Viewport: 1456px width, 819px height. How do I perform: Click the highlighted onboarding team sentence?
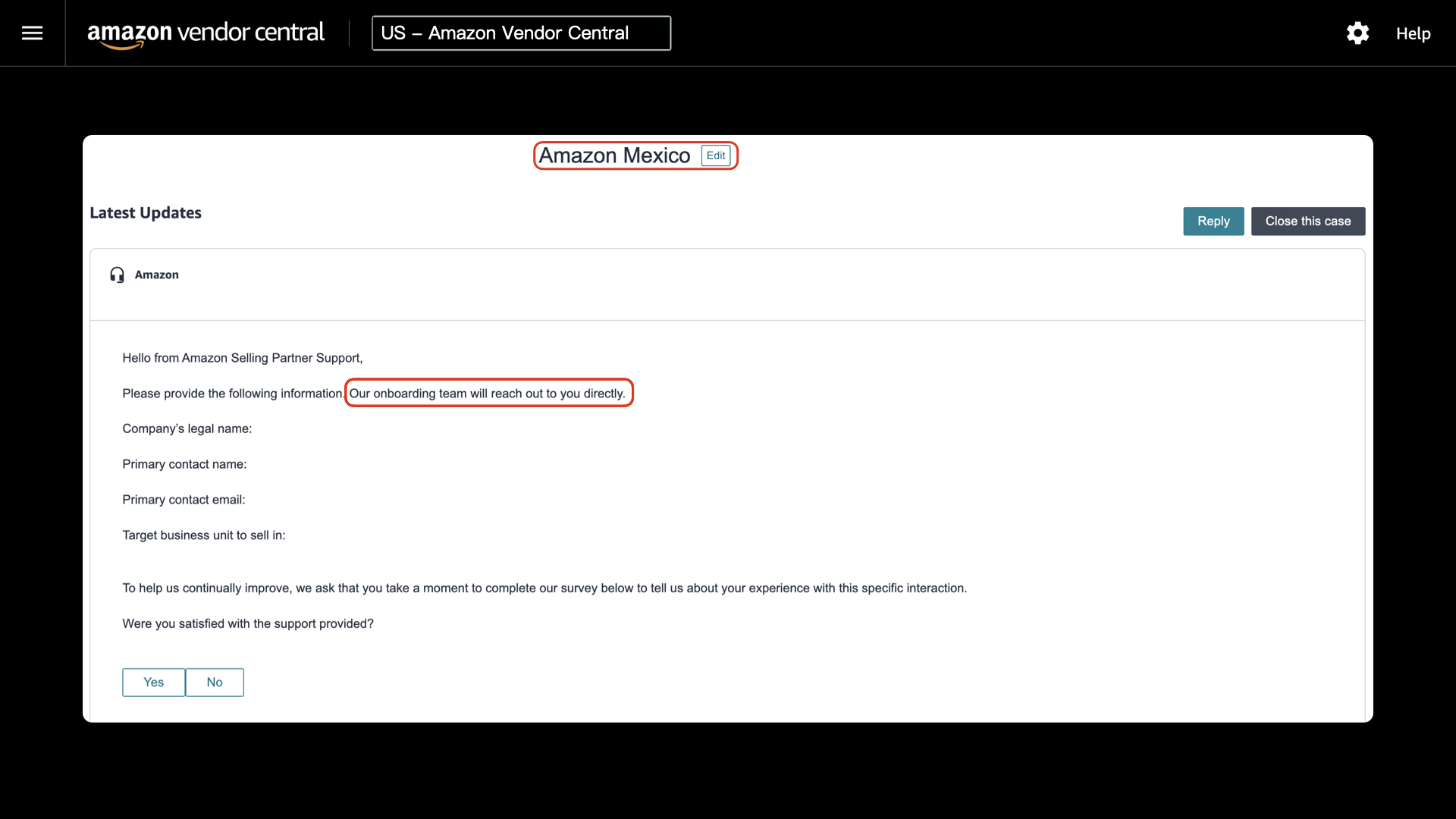488,393
